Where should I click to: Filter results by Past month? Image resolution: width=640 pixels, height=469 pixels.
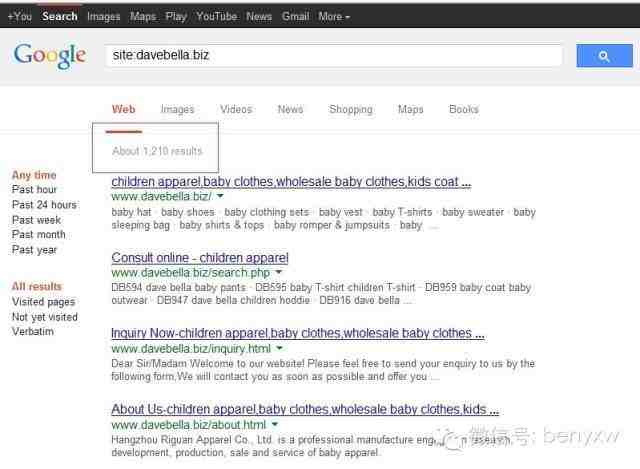(38, 235)
